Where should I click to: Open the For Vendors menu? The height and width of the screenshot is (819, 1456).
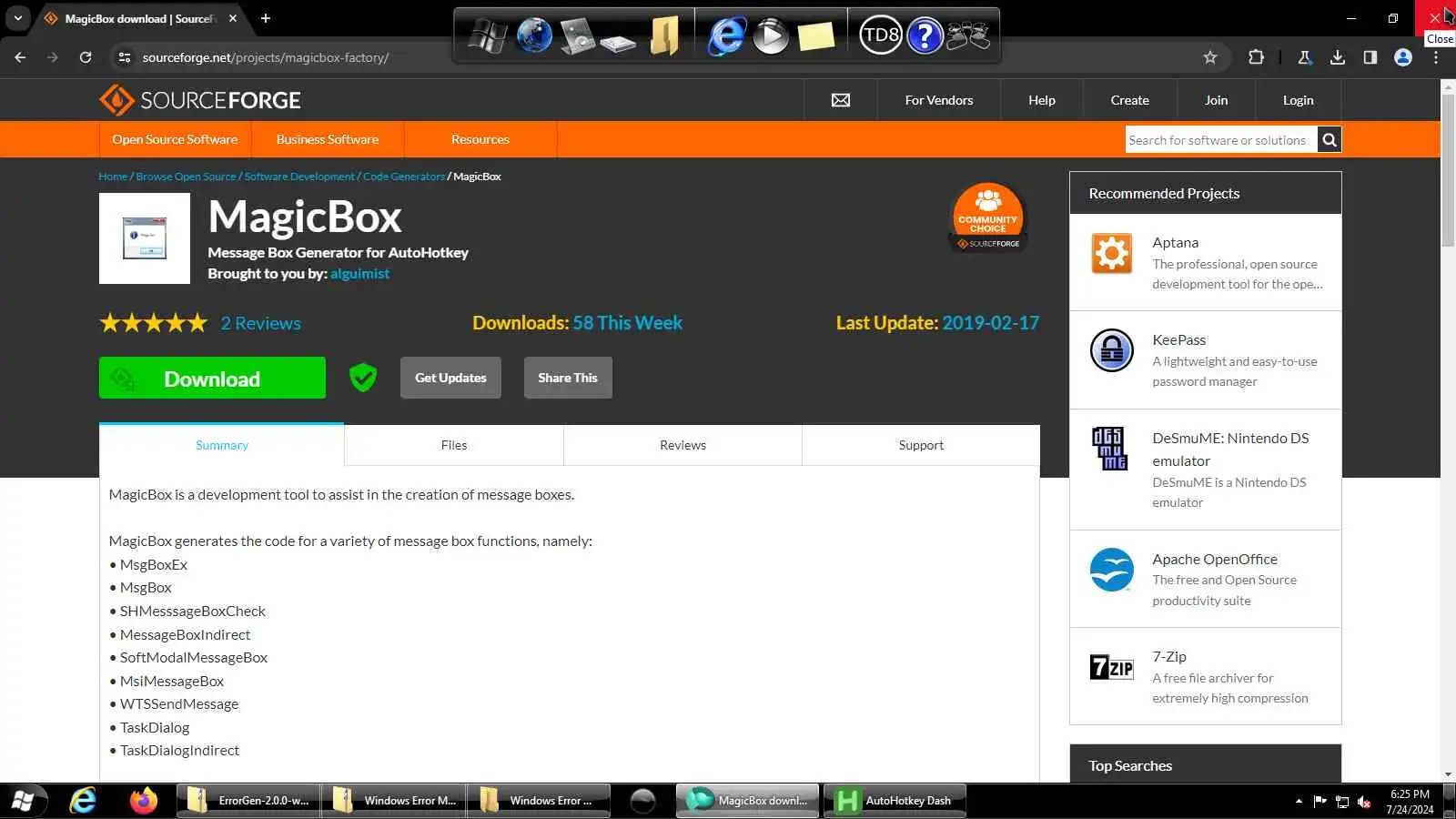coord(939,100)
